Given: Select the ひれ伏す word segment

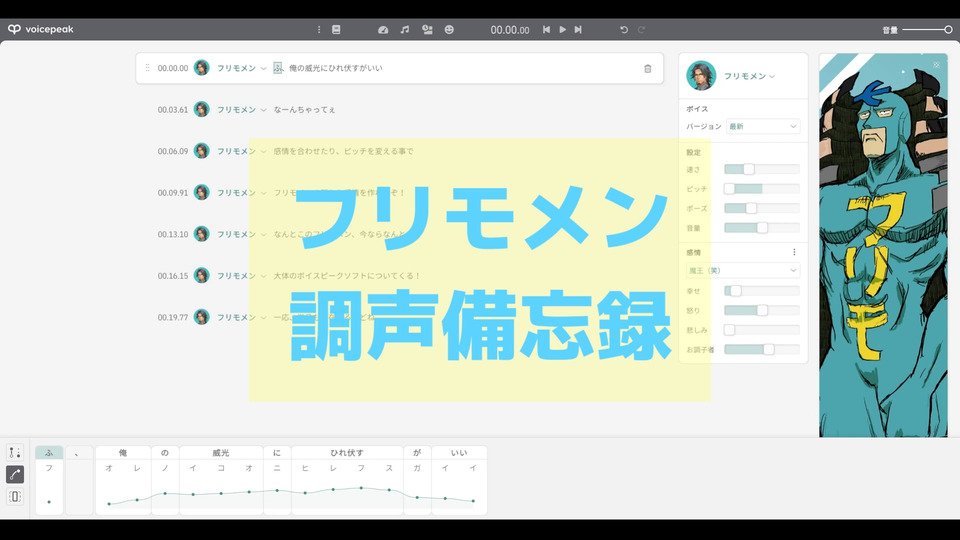Looking at the screenshot, I should click(347, 452).
